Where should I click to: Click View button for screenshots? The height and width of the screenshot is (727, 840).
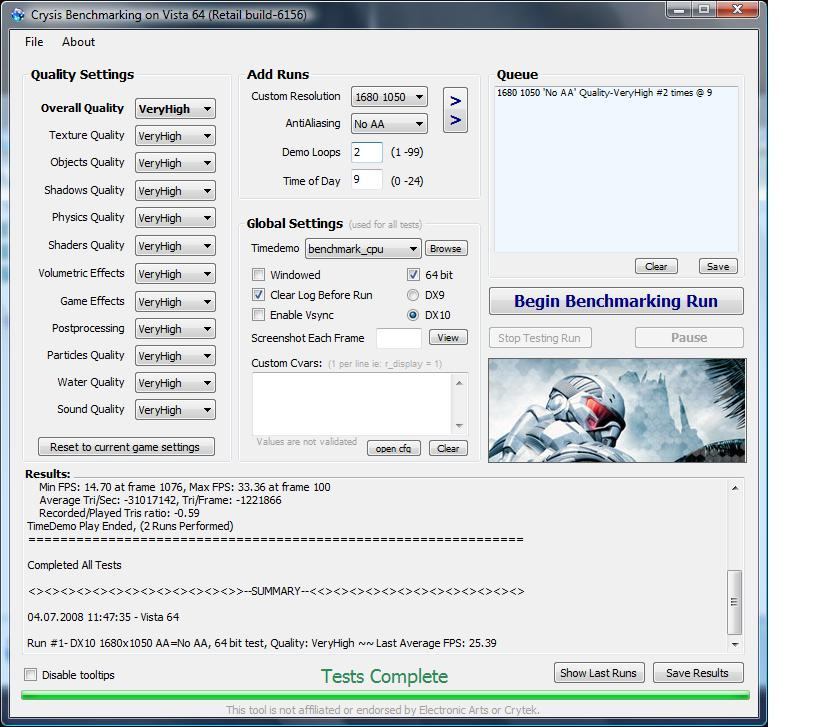pos(448,338)
